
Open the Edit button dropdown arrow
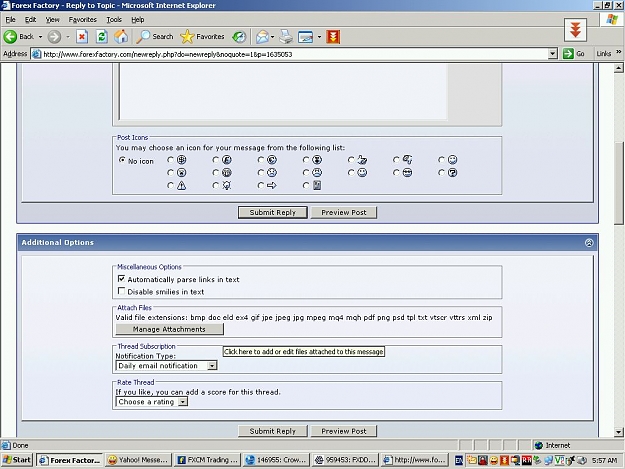click(319, 37)
